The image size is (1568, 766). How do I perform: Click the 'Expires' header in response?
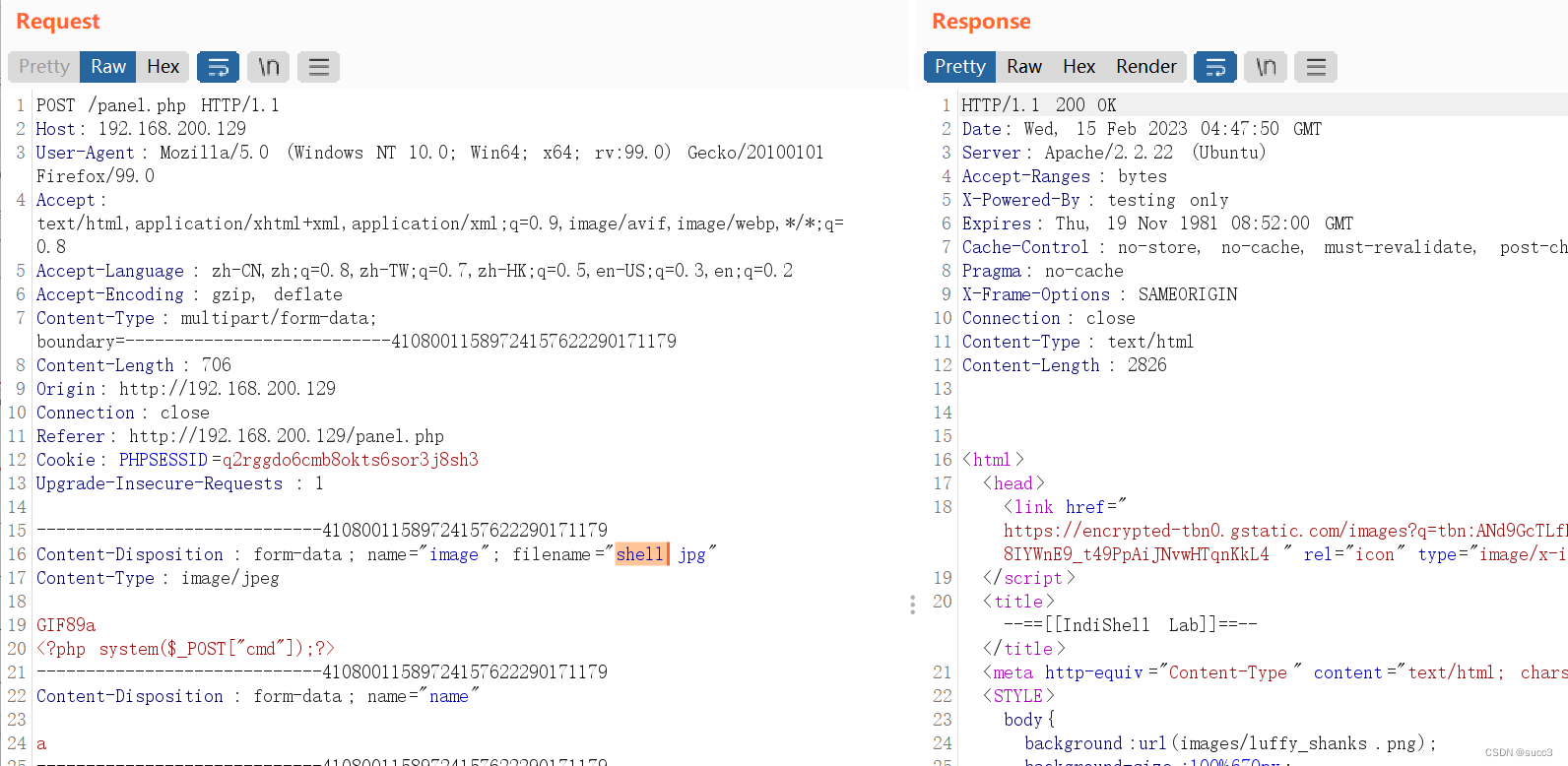(x=1158, y=223)
